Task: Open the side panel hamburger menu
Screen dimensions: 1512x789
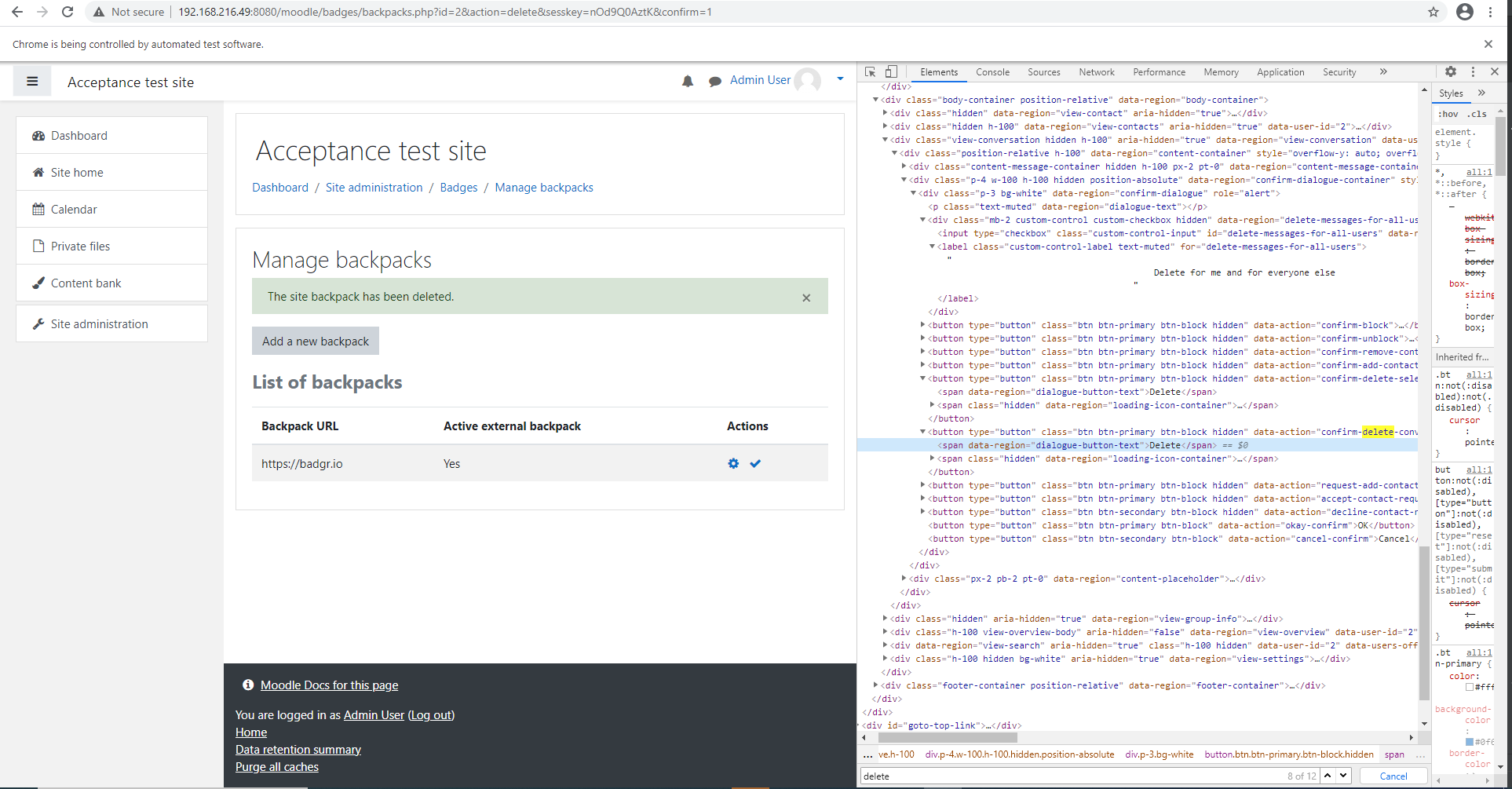Action: tap(32, 82)
